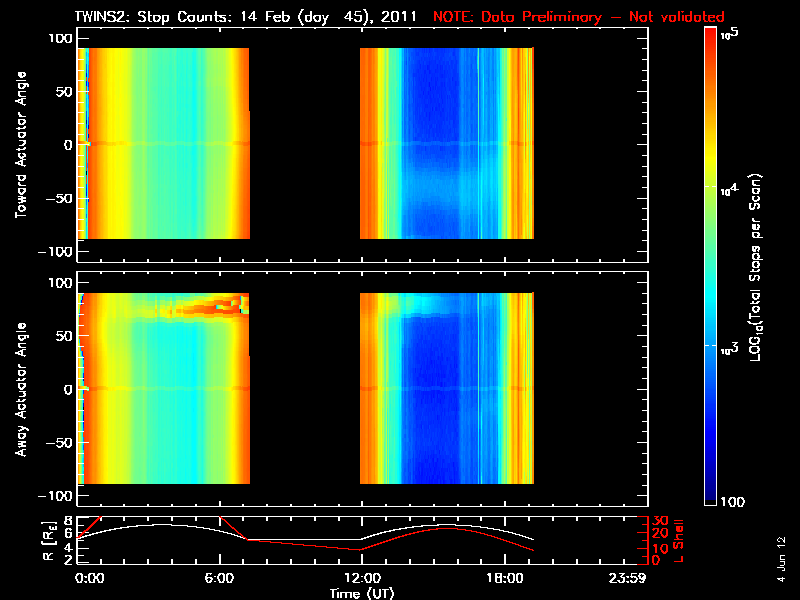Click the "100" label at the colorbar bottom
Image resolution: width=800 pixels, height=600 pixels.
pyautogui.click(x=733, y=502)
